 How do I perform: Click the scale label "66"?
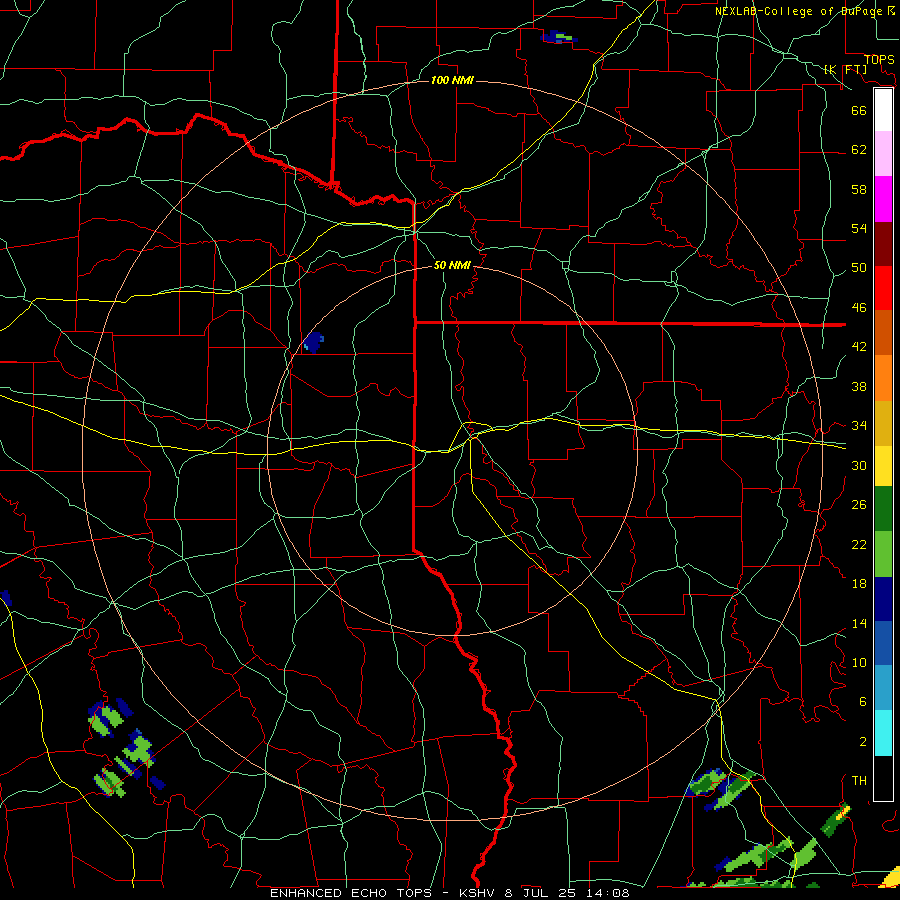click(x=859, y=111)
